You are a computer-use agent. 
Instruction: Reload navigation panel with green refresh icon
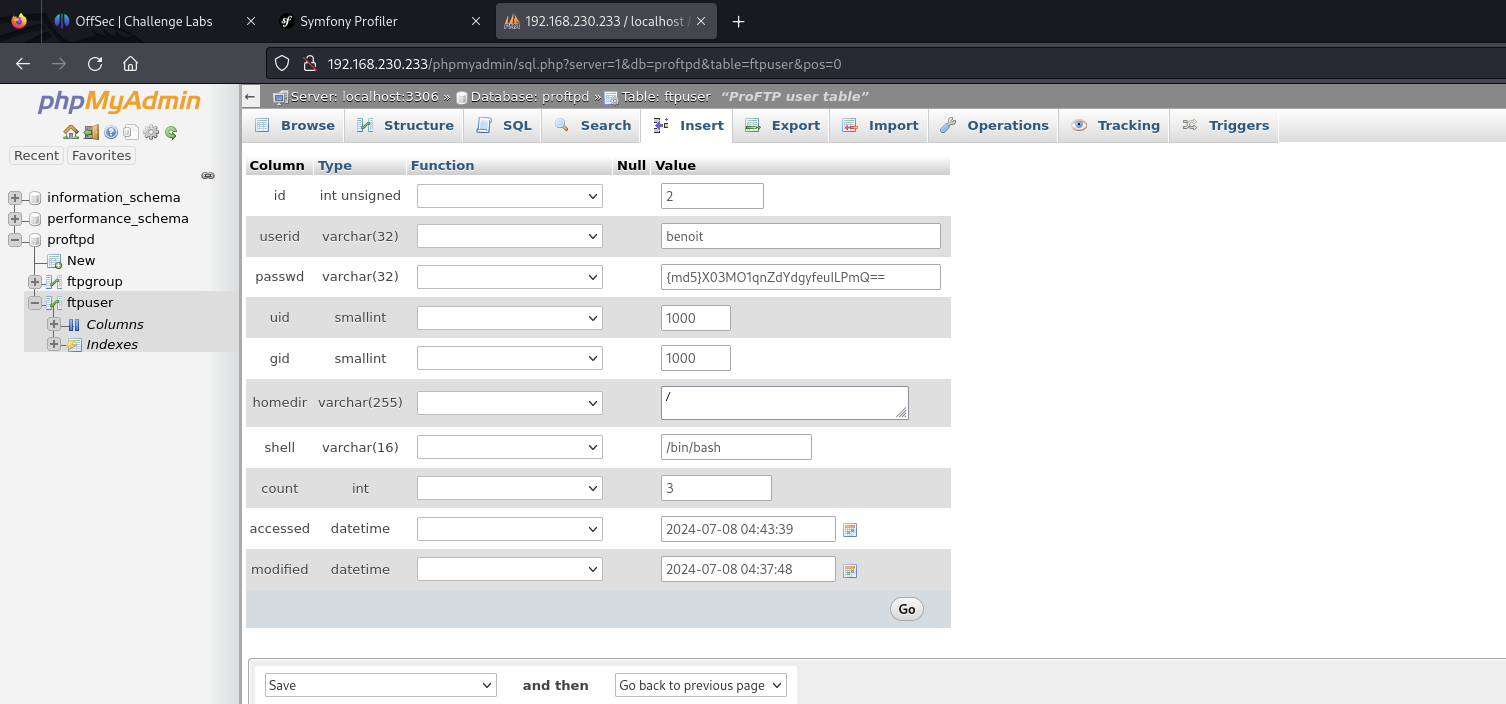[171, 132]
